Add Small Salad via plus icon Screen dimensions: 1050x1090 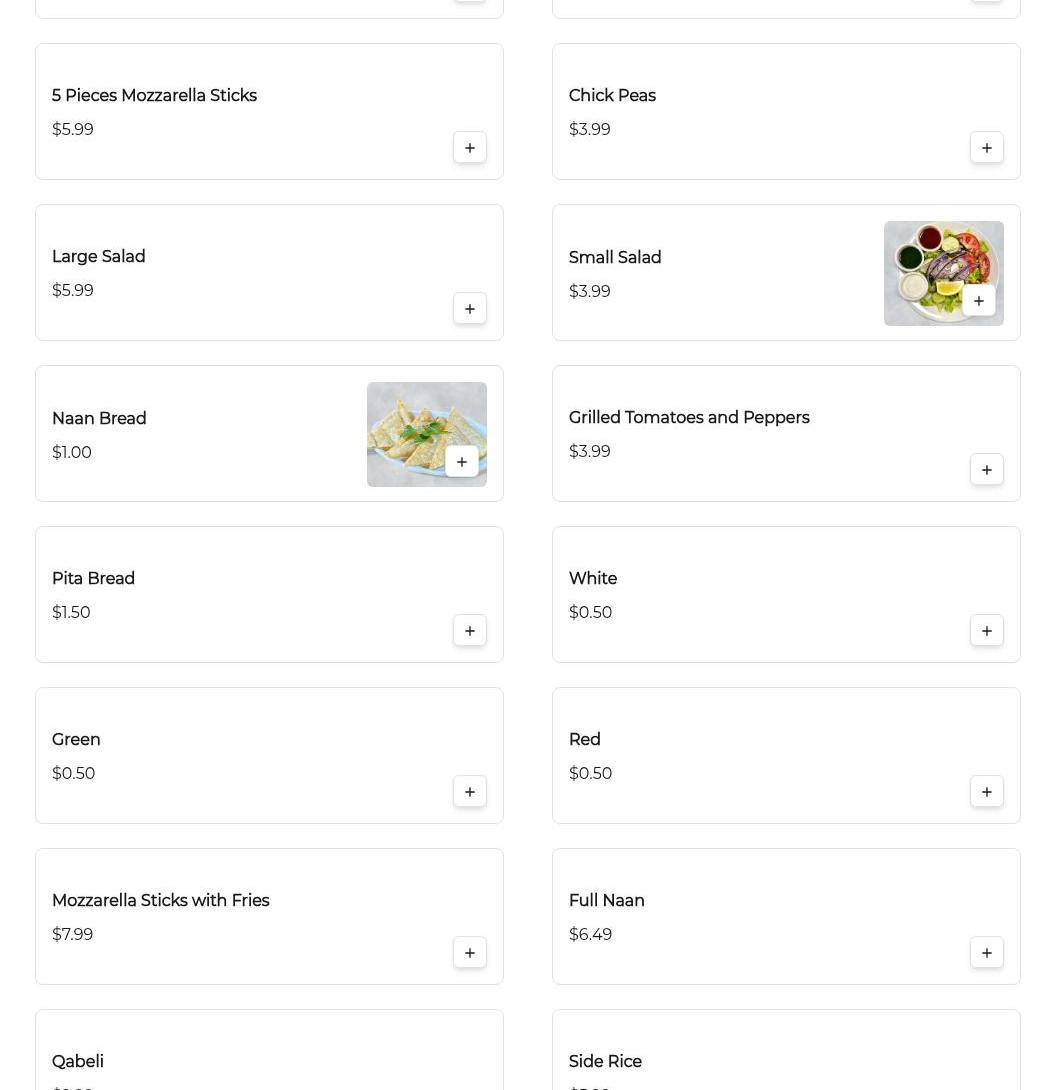pos(978,301)
